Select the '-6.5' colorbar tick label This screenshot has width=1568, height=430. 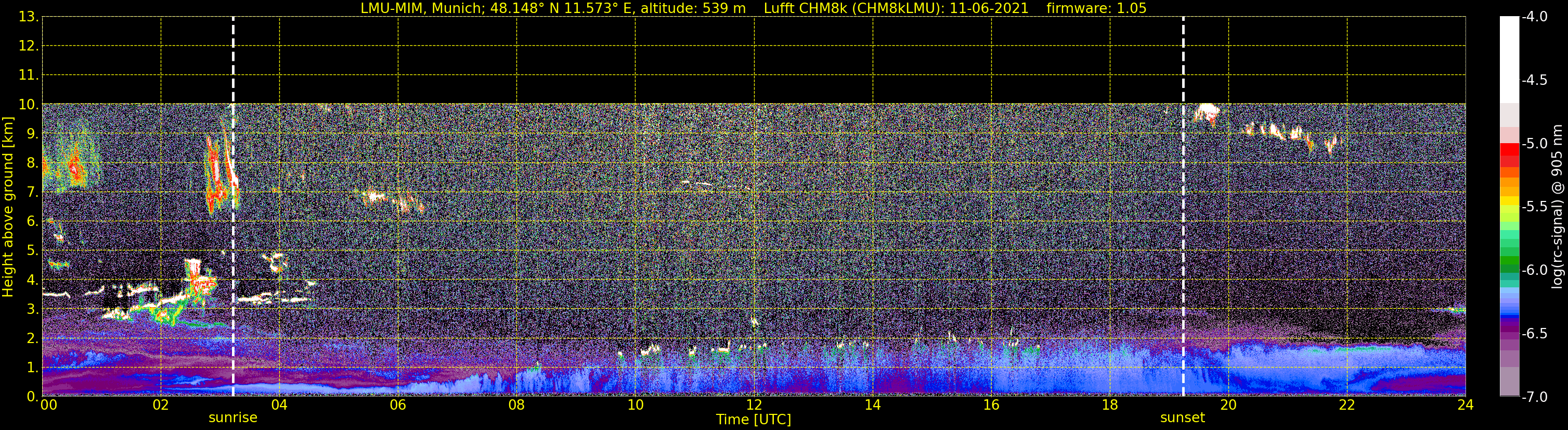(x=1534, y=334)
